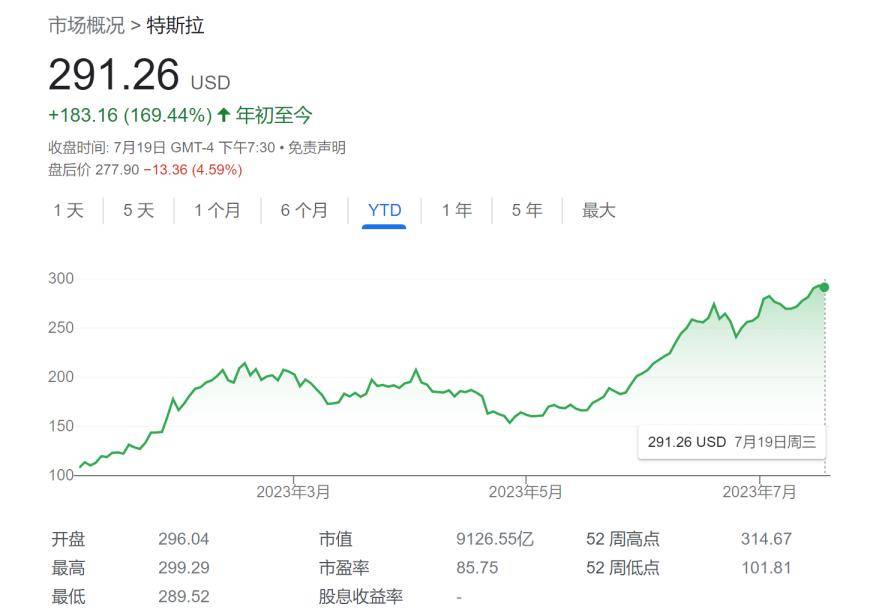Click the 市值 value 9126.55亿
Image resolution: width=870 pixels, height=616 pixels.
[x=494, y=539]
